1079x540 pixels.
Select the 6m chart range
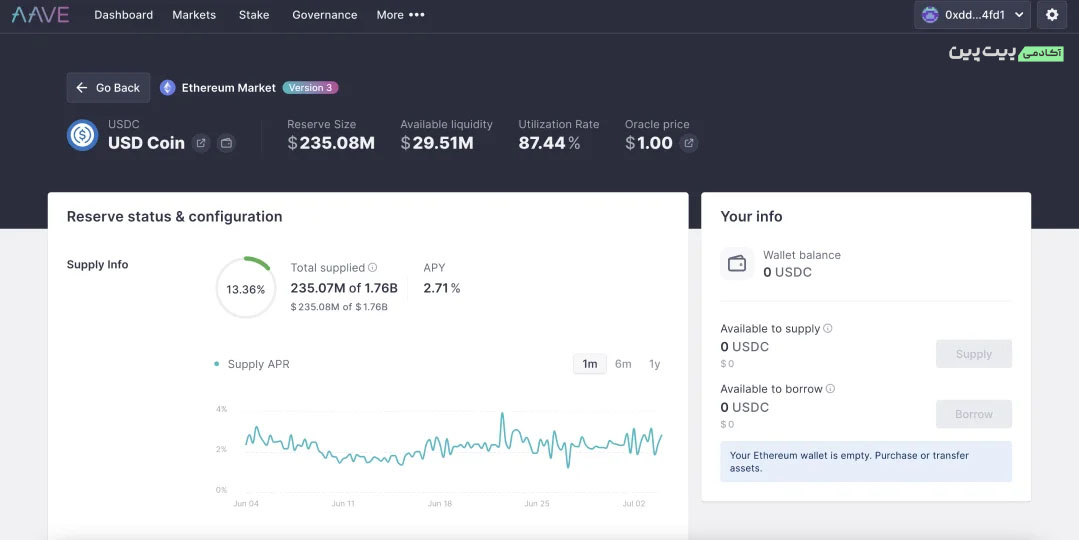(623, 364)
